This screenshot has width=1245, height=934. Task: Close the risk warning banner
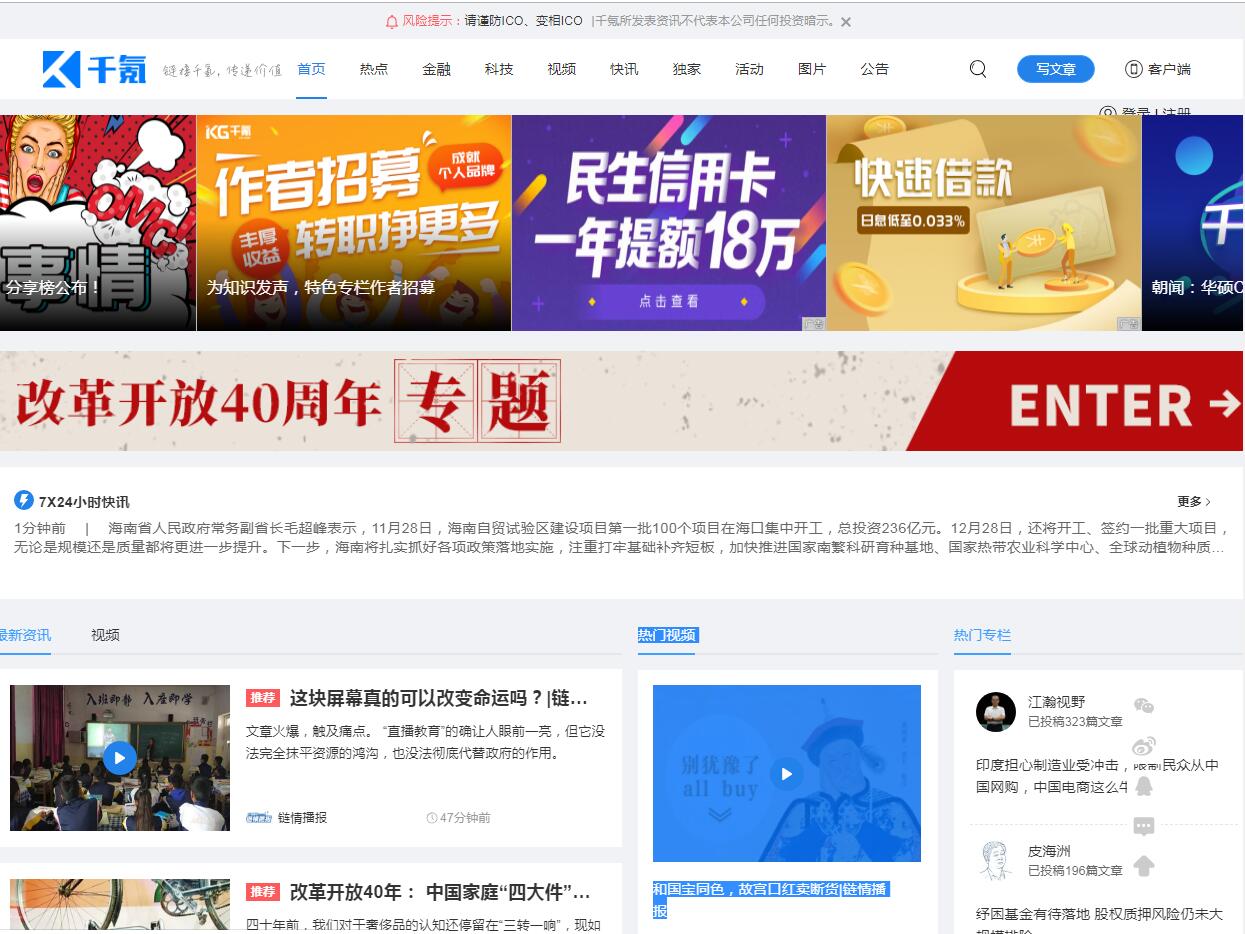pyautogui.click(x=846, y=21)
